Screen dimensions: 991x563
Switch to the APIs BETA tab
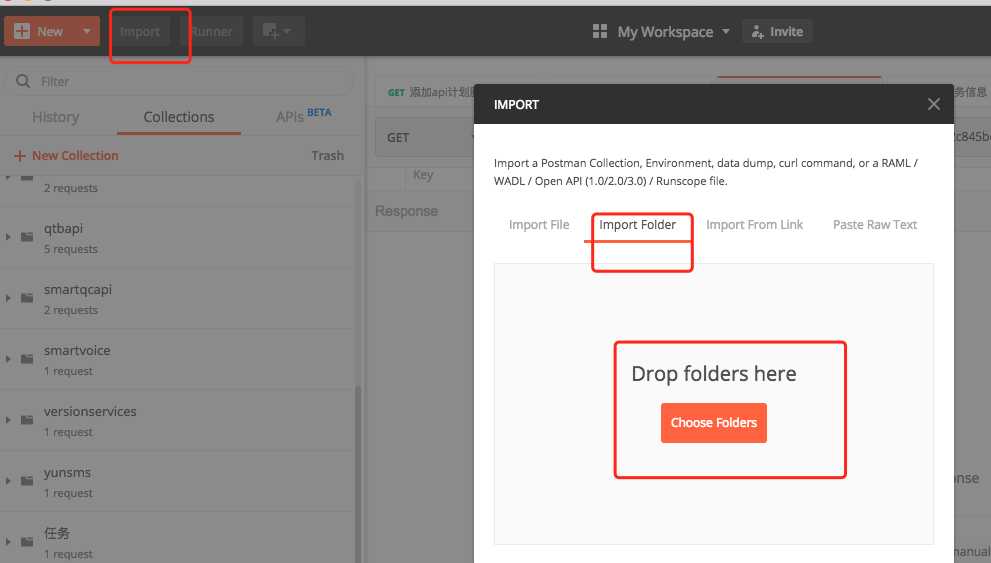pyautogui.click(x=303, y=116)
